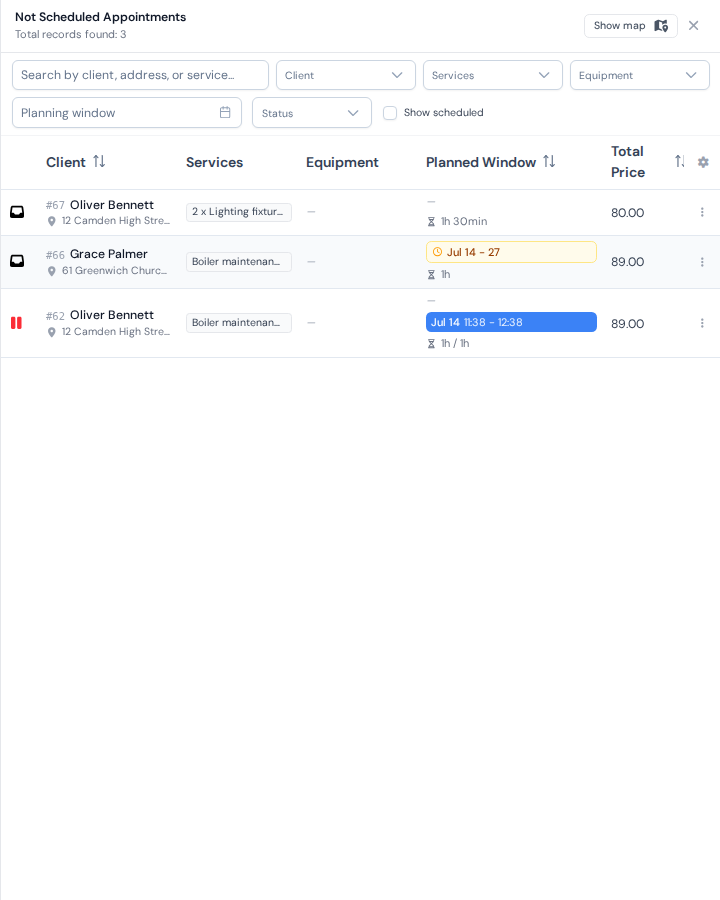Select the blue Jul 14 11:38 - 12:38 badge
Screen dimensions: 720x900
coord(511,322)
